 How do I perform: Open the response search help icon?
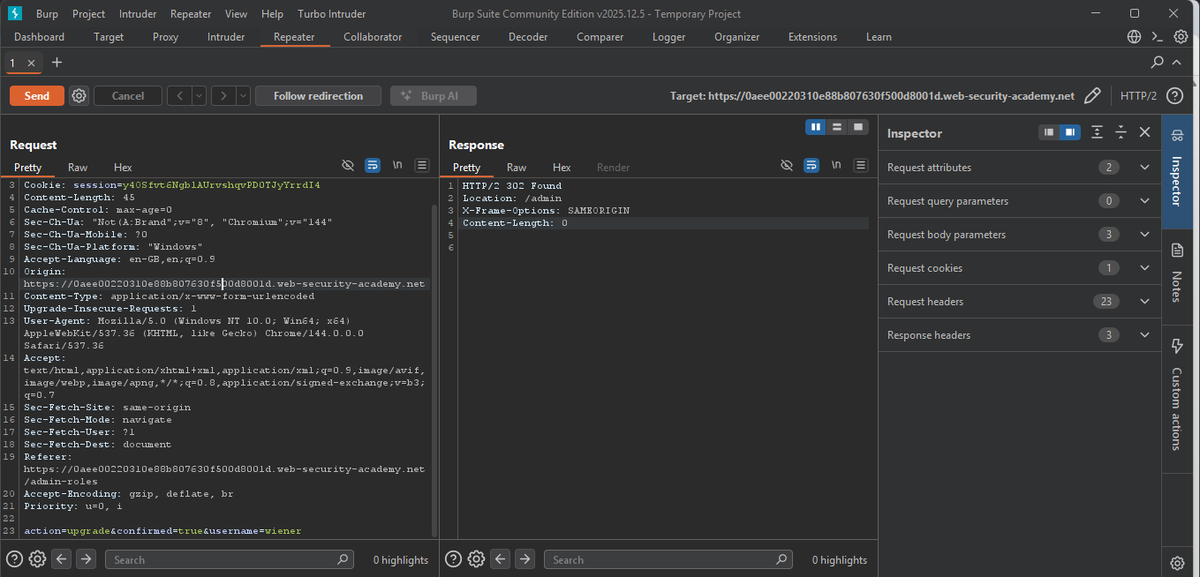tap(453, 559)
